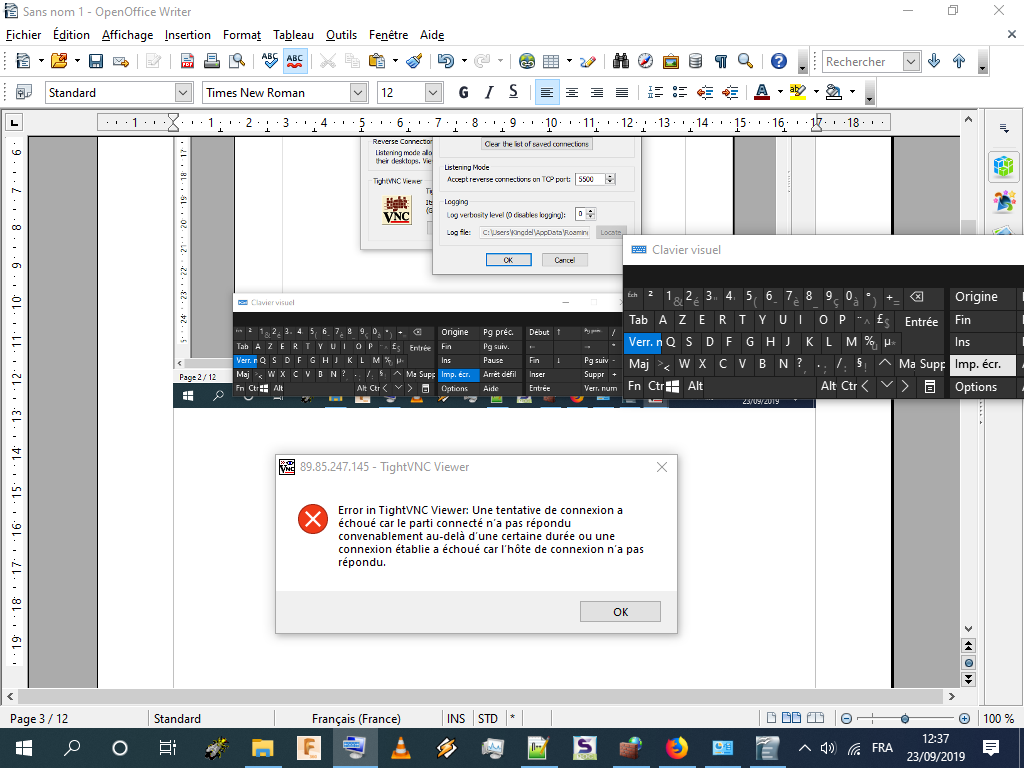This screenshot has width=1024, height=768.
Task: Open the sidebar settings menu icon
Action: (1004, 129)
